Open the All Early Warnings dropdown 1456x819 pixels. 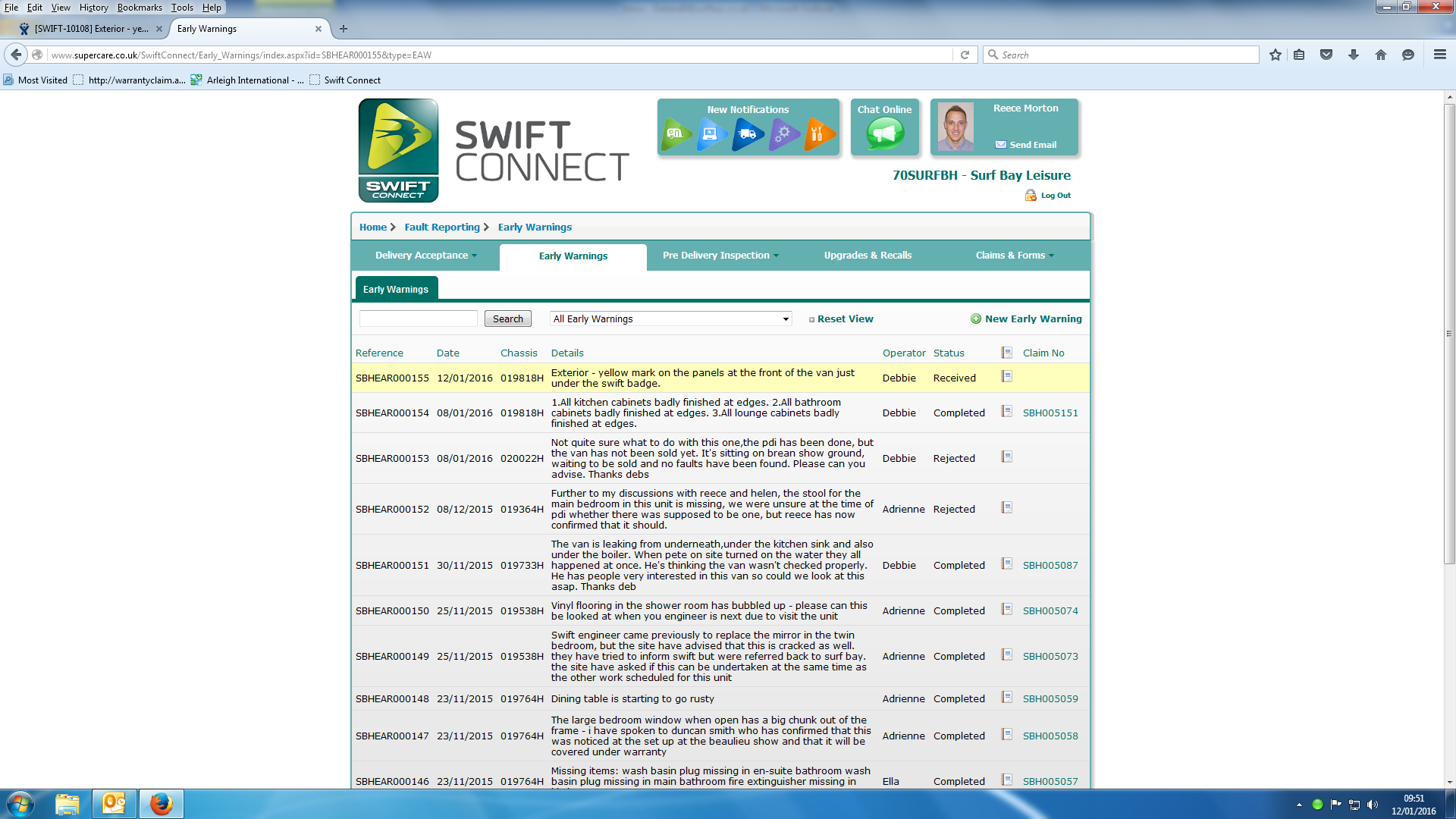pyautogui.click(x=670, y=319)
